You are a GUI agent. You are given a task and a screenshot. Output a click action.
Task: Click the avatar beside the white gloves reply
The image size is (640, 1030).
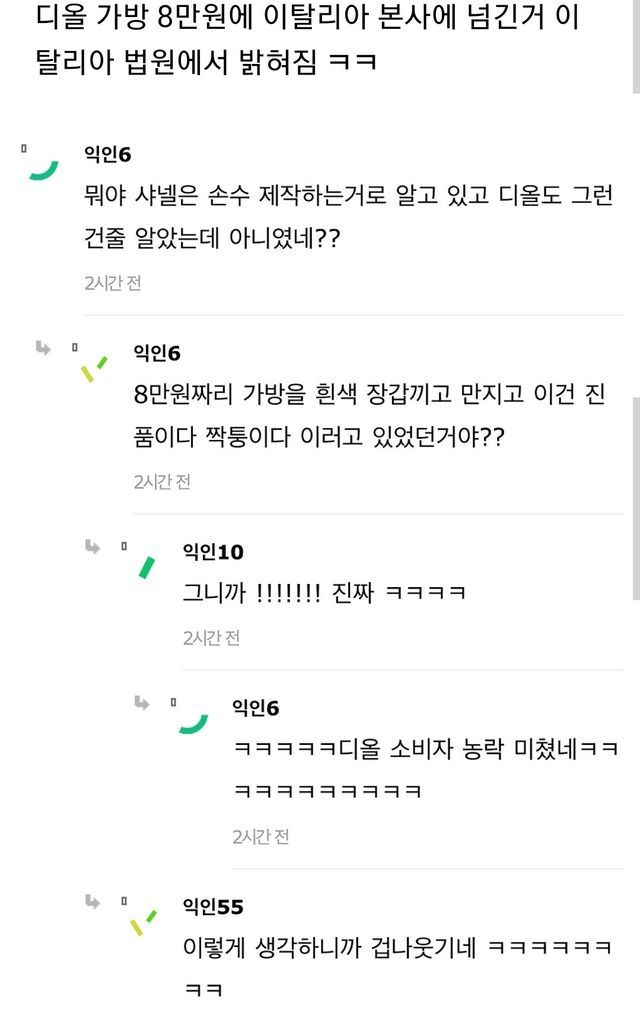[93, 368]
